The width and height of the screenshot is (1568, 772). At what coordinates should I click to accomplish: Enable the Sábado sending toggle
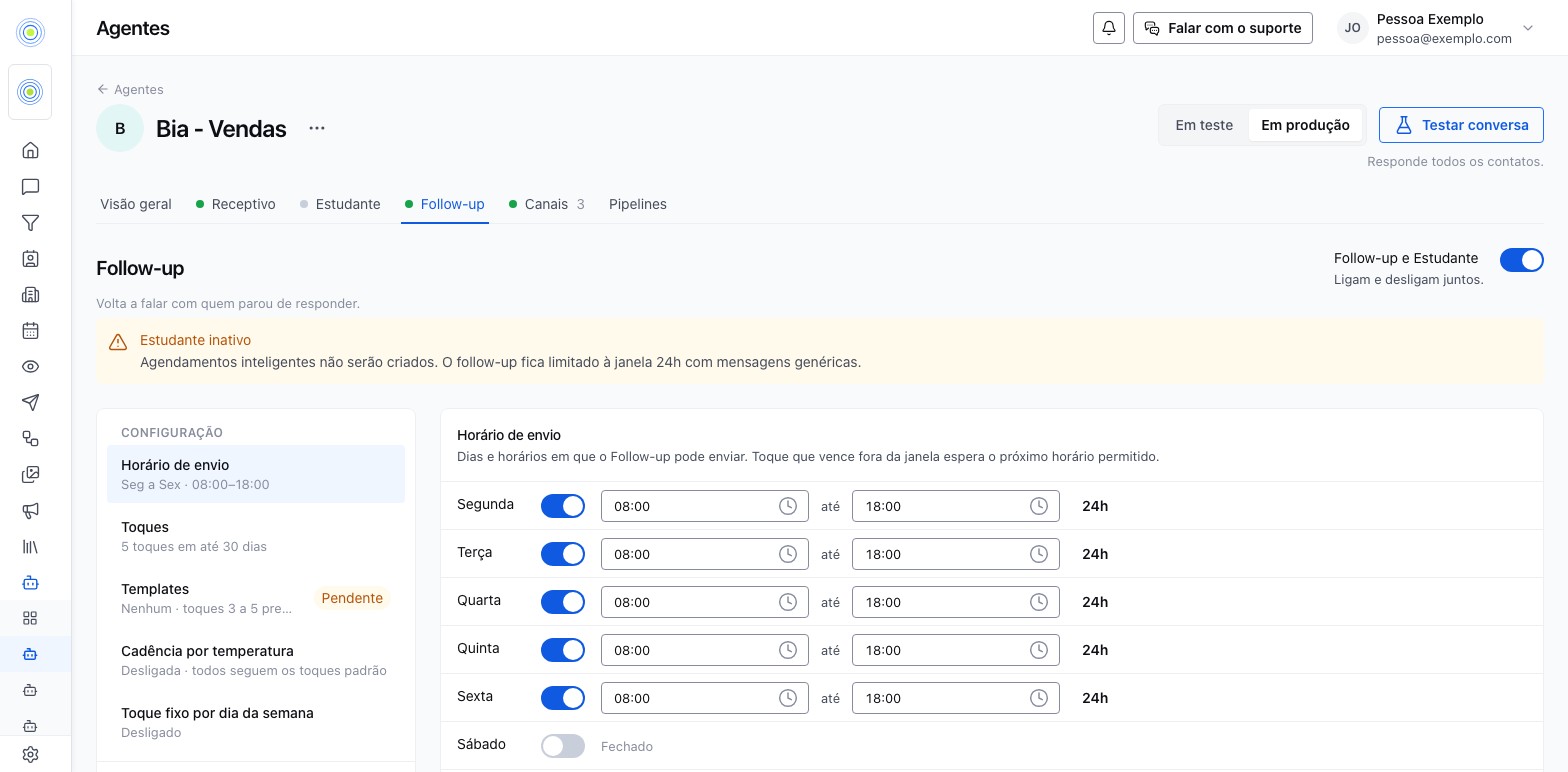point(563,746)
